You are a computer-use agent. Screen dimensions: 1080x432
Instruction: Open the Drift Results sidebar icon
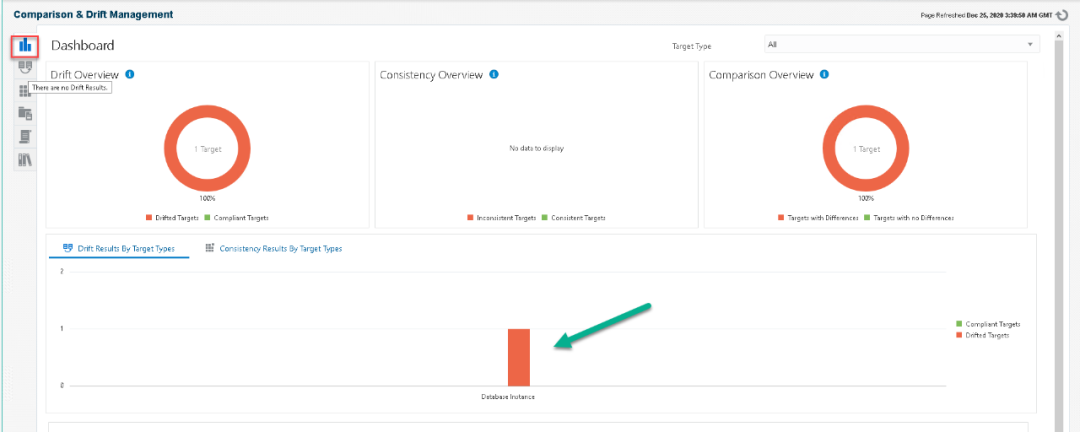coord(25,67)
